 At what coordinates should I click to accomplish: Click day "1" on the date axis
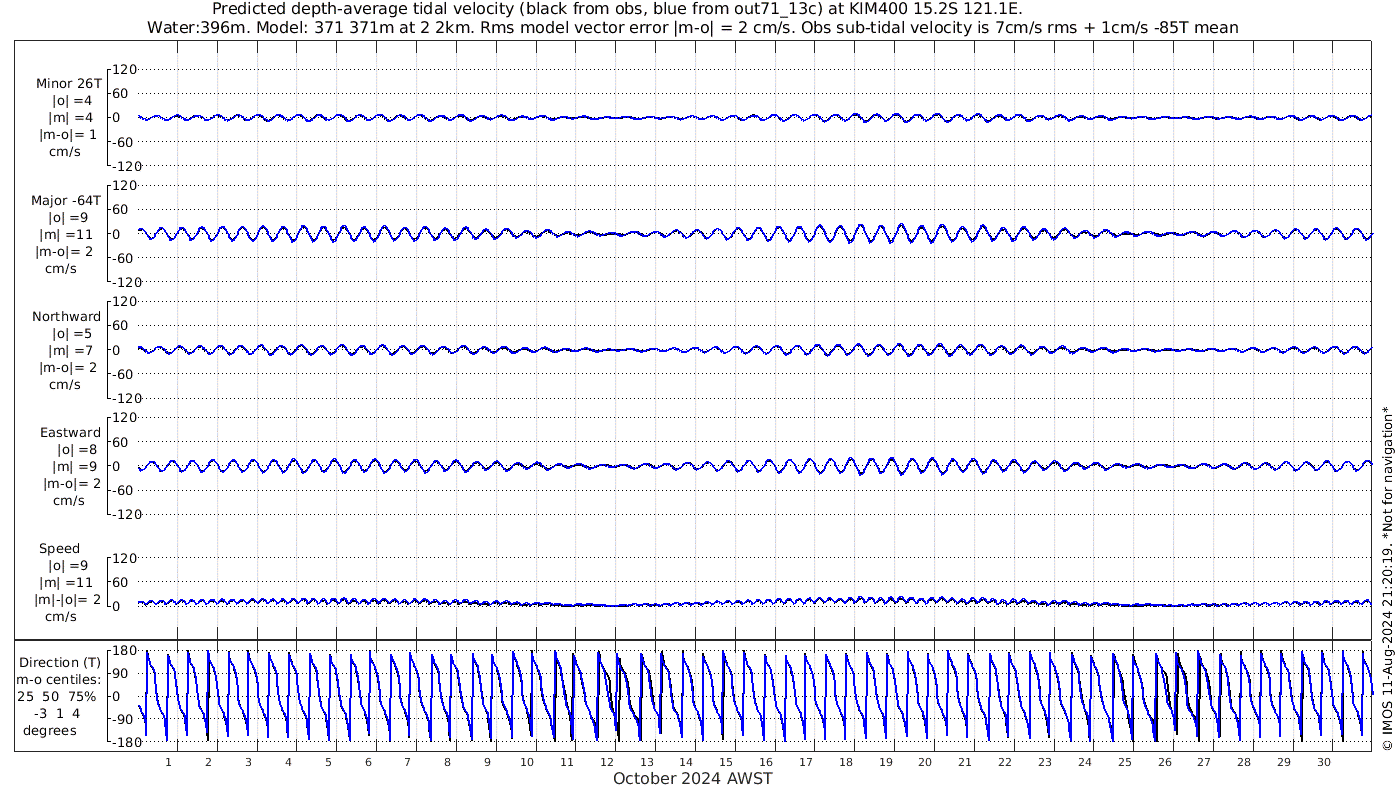168,762
